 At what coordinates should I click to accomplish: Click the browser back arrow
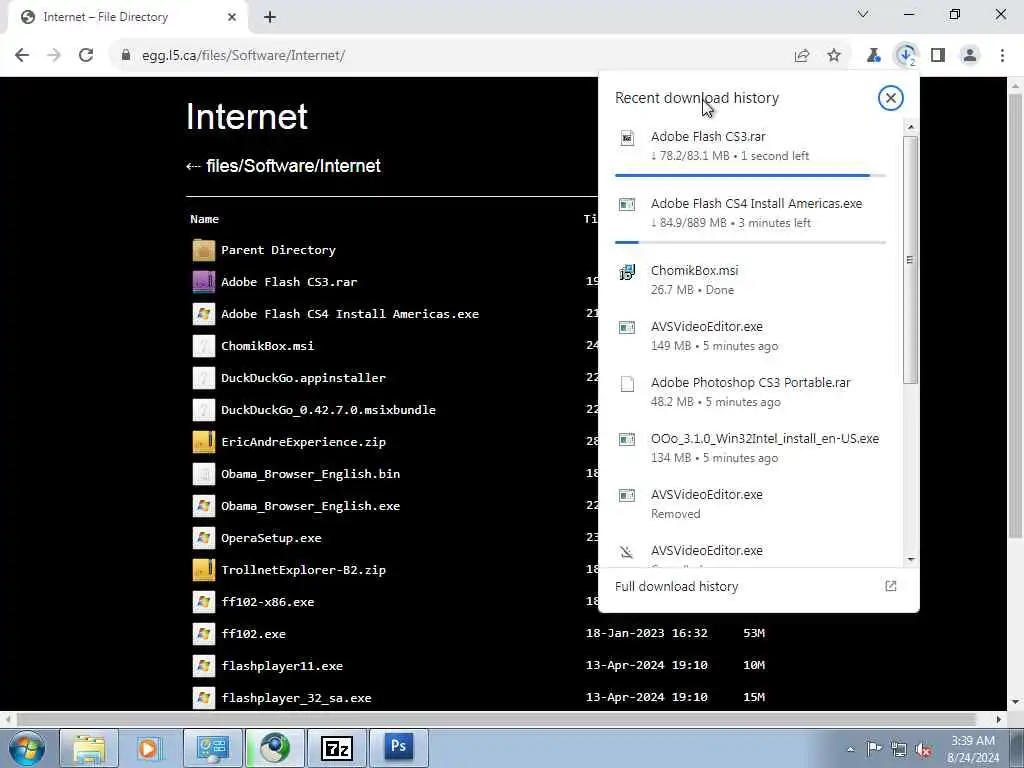point(22,56)
